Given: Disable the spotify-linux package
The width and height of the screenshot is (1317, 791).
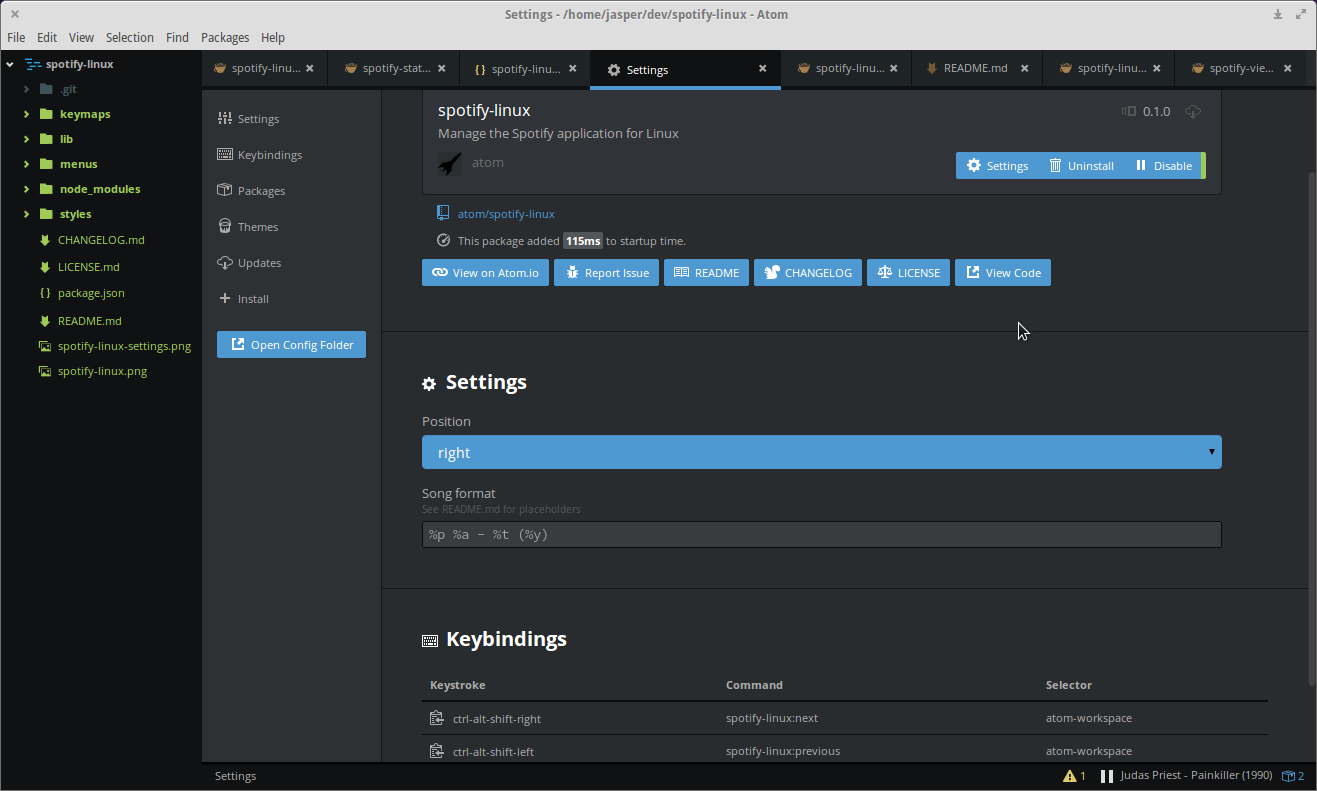Looking at the screenshot, I should click(x=1163, y=166).
